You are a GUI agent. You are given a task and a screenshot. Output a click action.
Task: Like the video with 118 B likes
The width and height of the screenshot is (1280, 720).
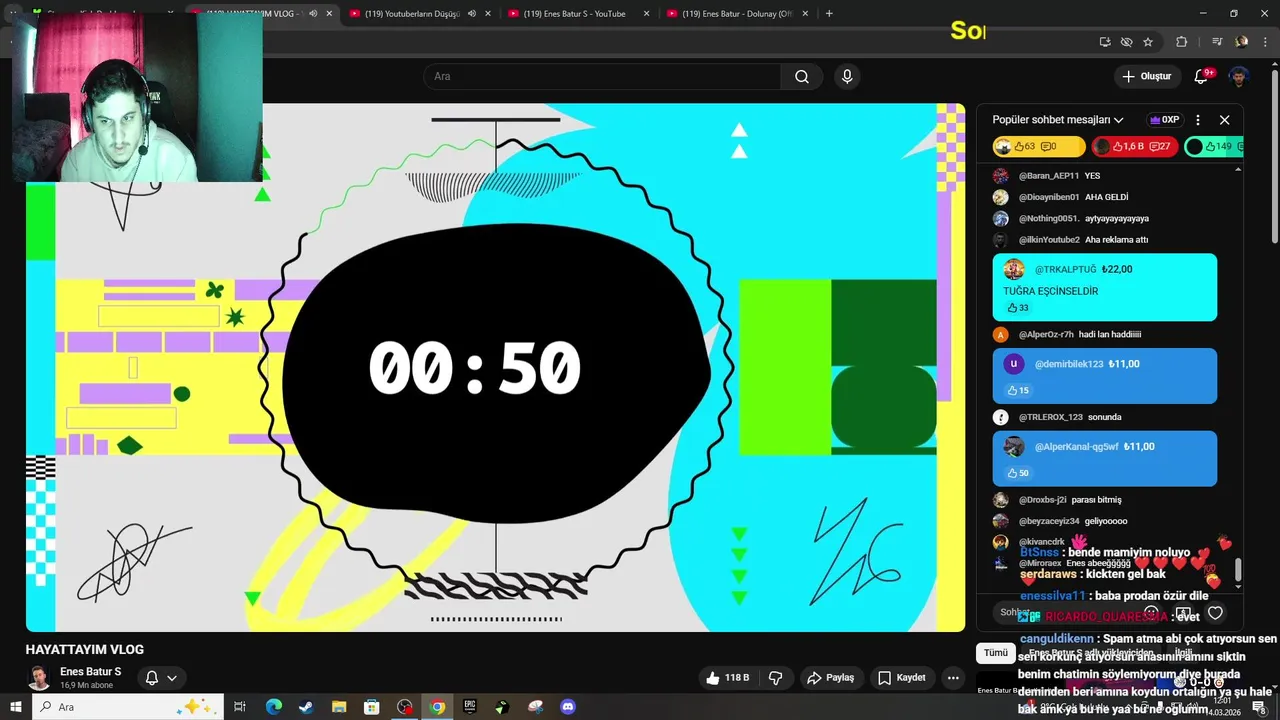coord(727,678)
